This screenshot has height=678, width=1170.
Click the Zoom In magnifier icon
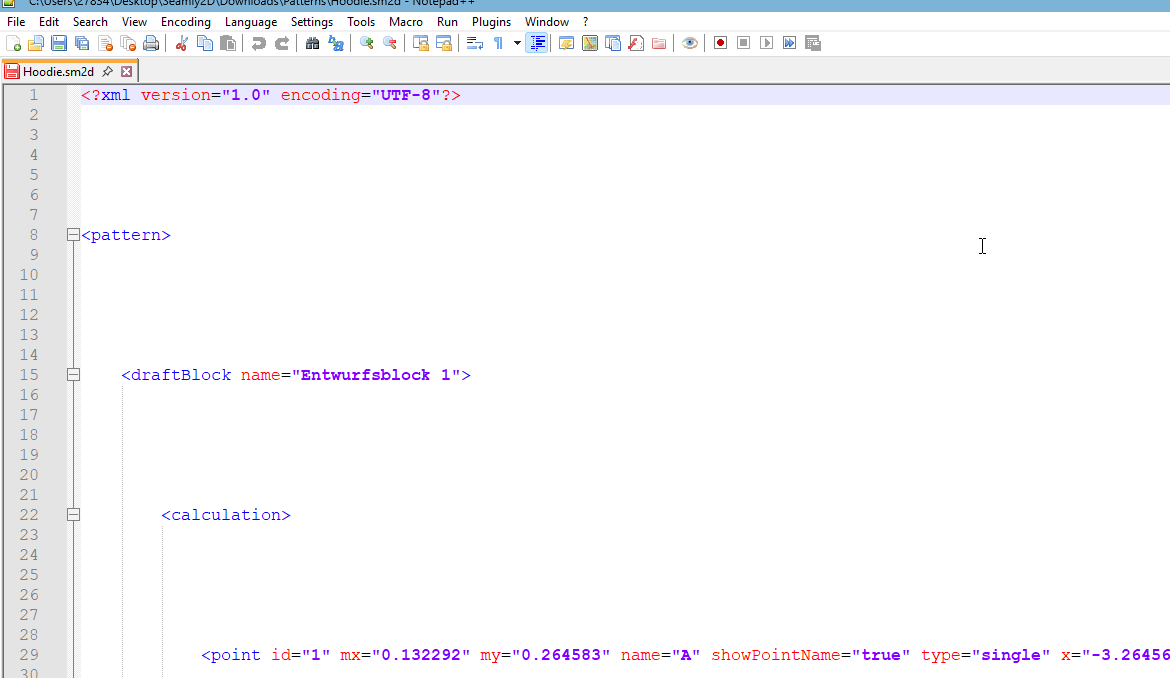(x=367, y=43)
